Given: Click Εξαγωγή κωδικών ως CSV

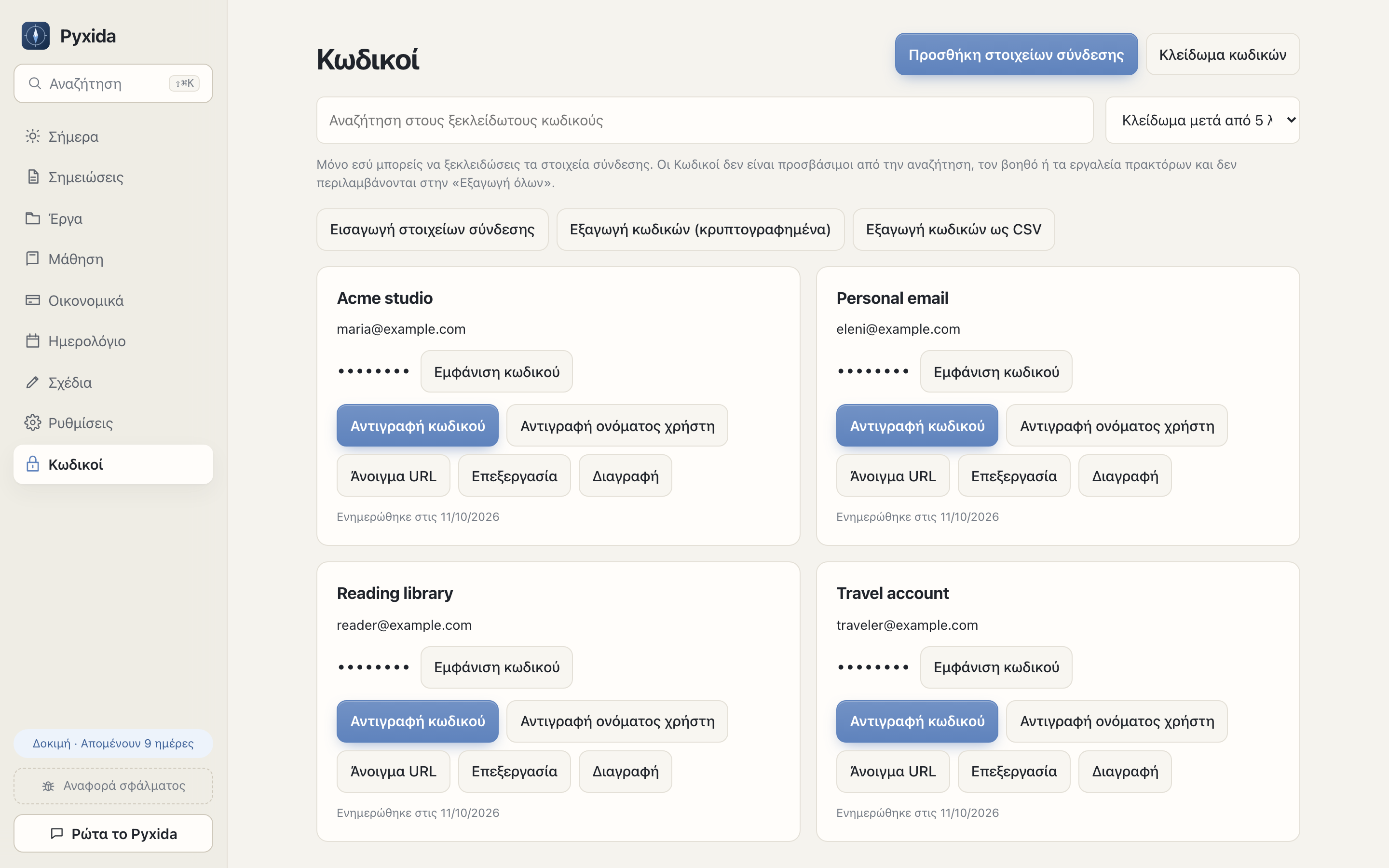Looking at the screenshot, I should click(953, 229).
